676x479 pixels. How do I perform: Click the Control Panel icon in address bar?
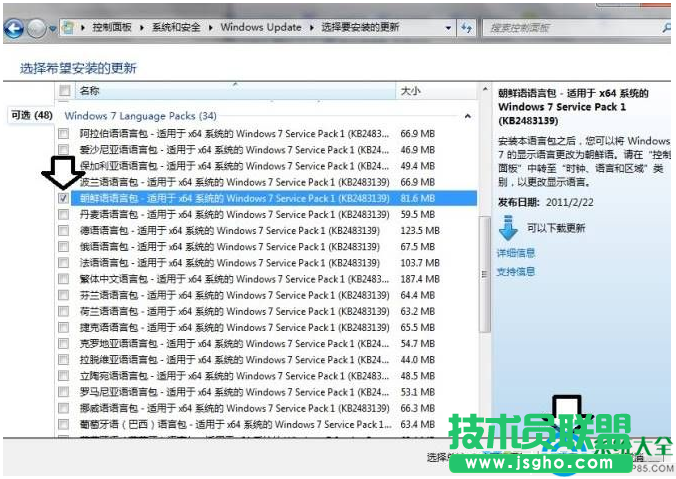pyautogui.click(x=68, y=29)
